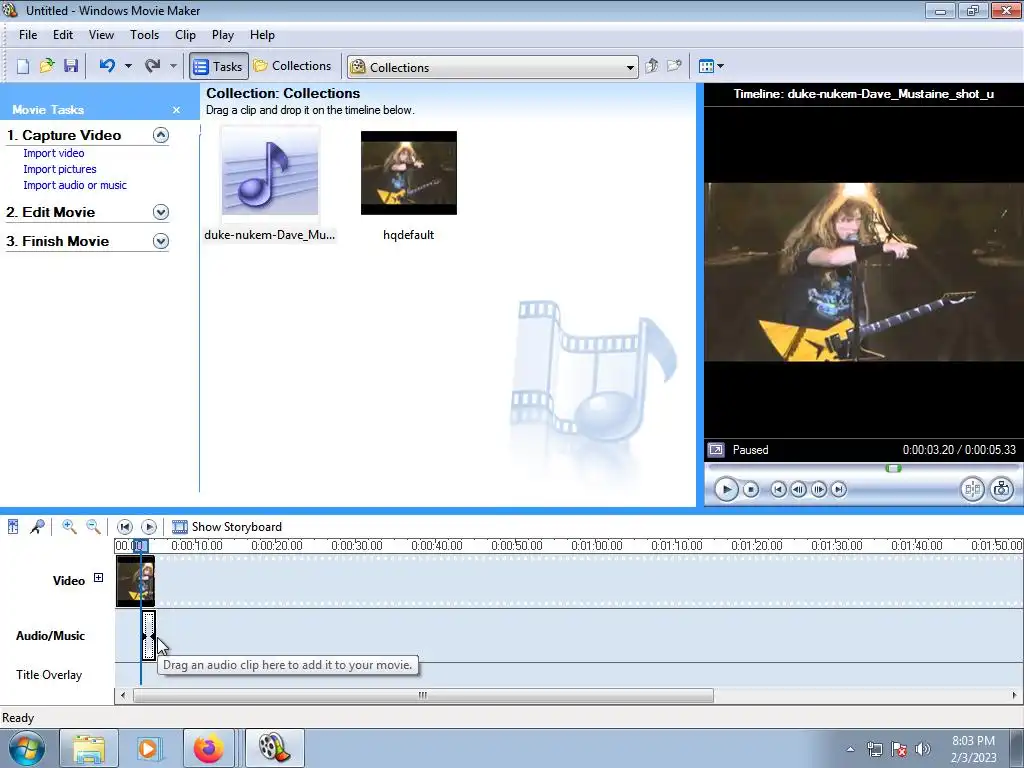Create a new project with New icon
The image size is (1024, 768).
click(23, 66)
